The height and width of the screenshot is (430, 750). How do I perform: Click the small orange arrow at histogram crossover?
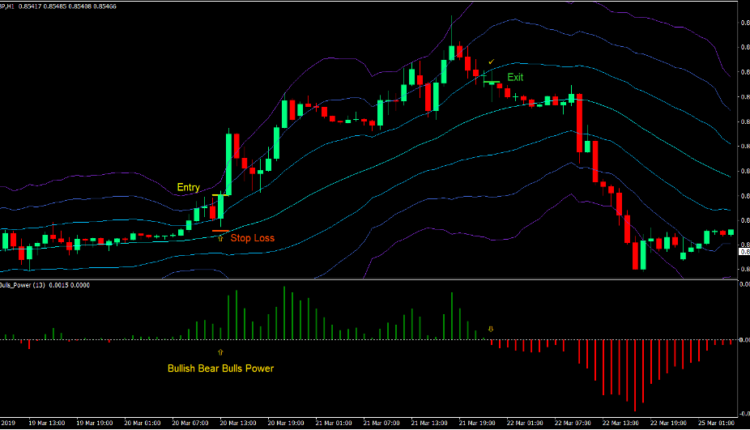(x=490, y=328)
